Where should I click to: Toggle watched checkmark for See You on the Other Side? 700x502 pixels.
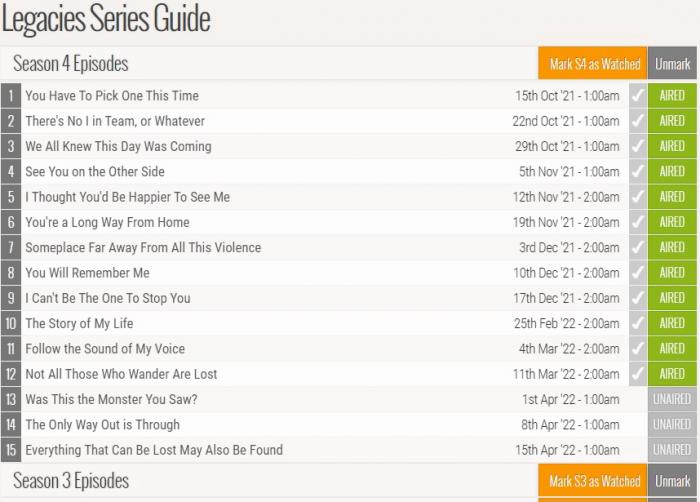click(x=638, y=172)
